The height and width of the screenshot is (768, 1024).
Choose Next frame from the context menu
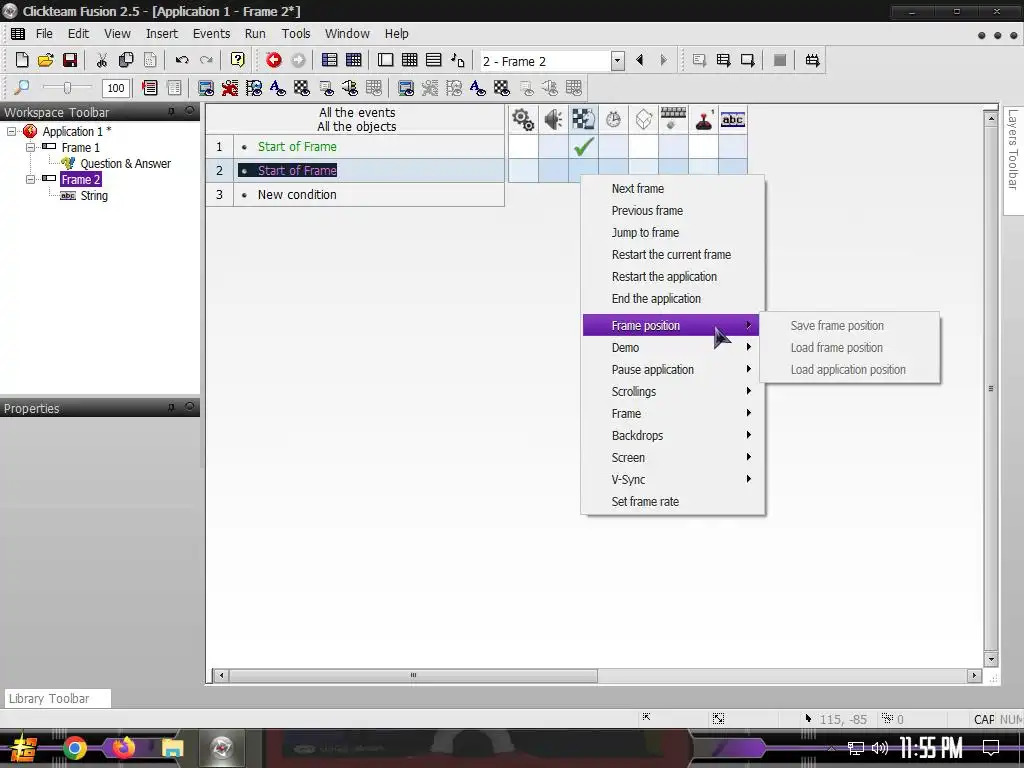point(673,189)
